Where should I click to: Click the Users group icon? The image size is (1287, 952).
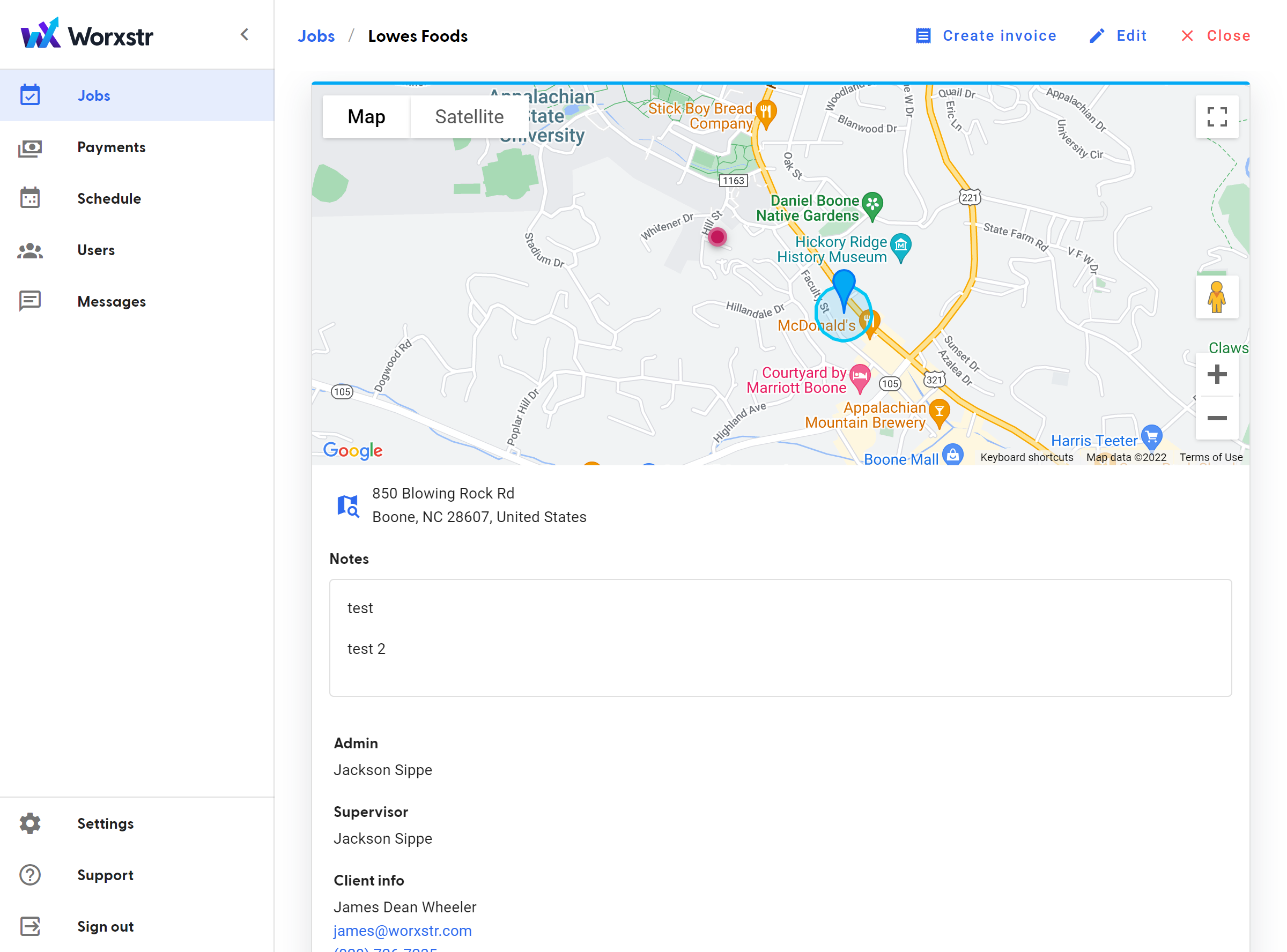tap(30, 251)
